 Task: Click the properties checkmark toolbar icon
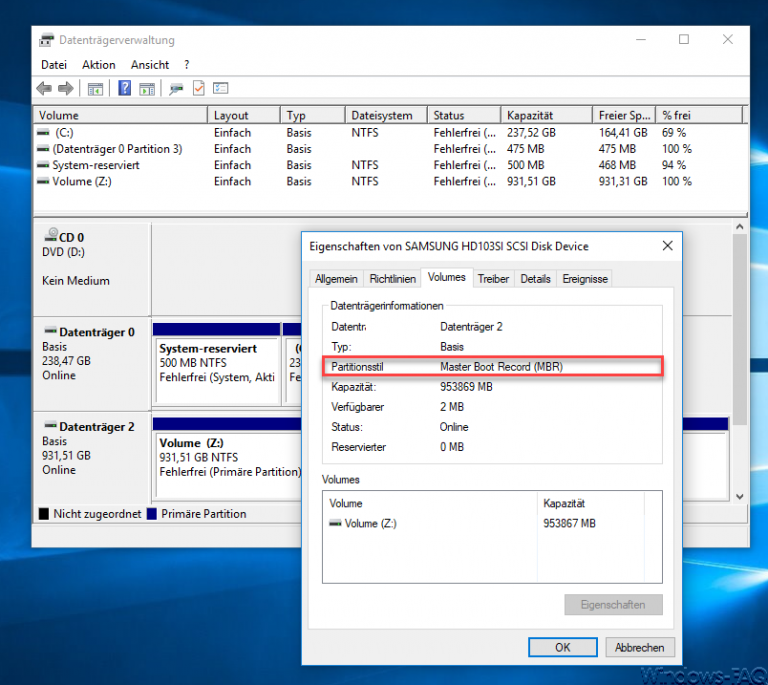coord(199,88)
